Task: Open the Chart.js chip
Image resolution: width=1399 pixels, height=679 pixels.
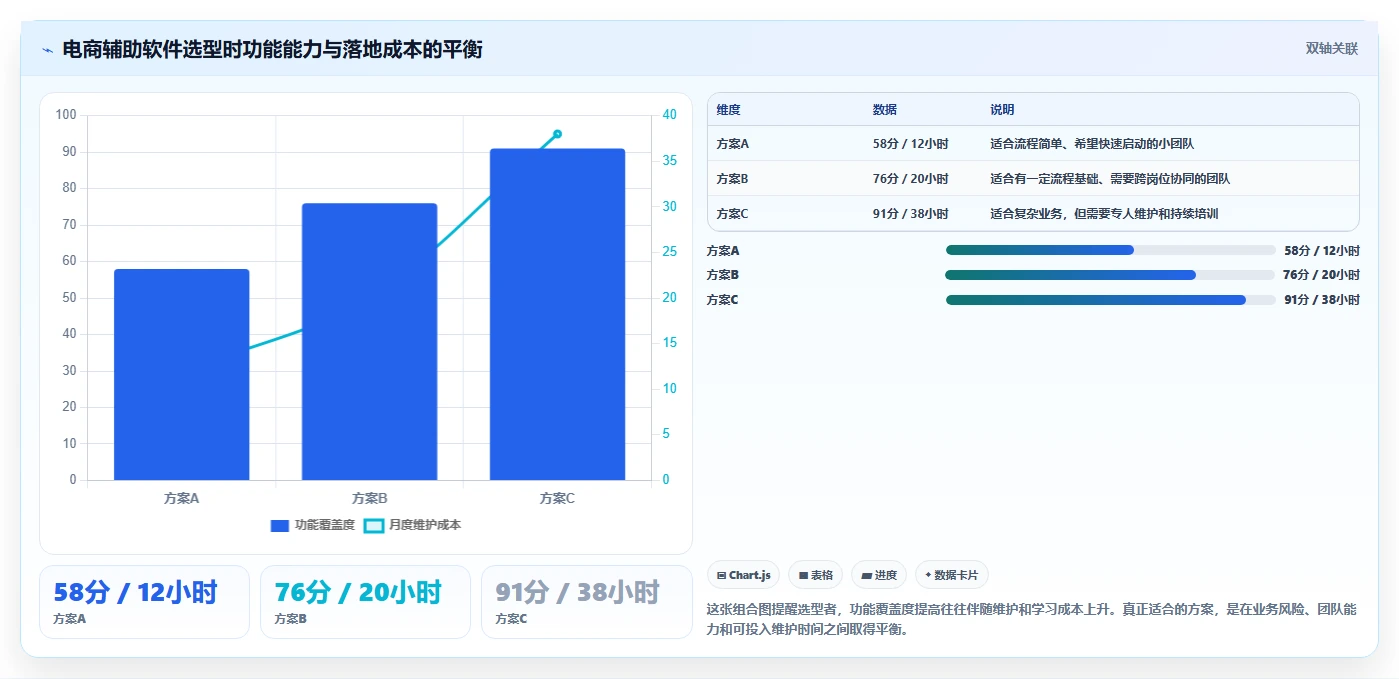Action: coord(744,575)
